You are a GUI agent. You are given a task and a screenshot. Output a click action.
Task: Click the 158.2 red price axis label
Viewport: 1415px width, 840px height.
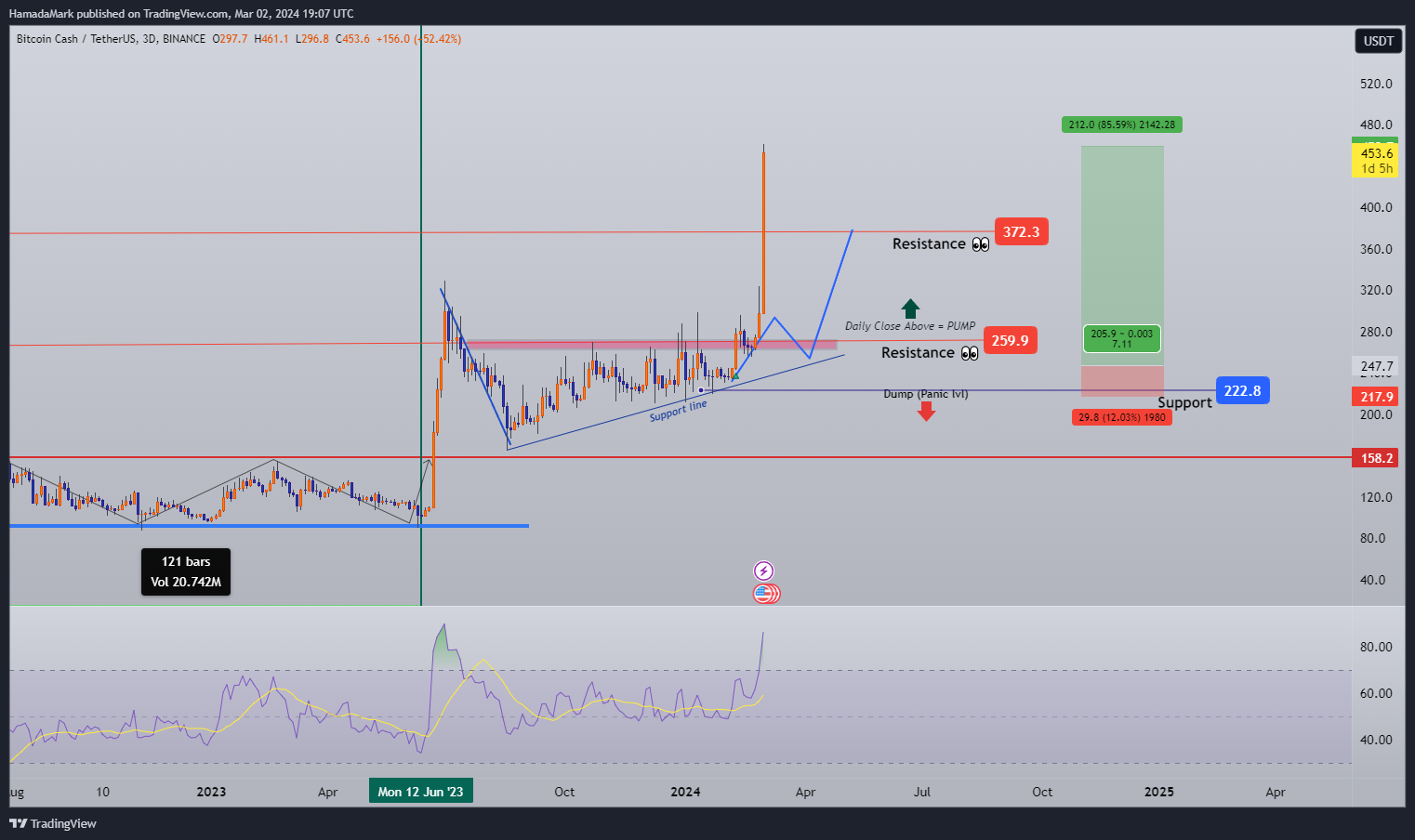coord(1377,458)
